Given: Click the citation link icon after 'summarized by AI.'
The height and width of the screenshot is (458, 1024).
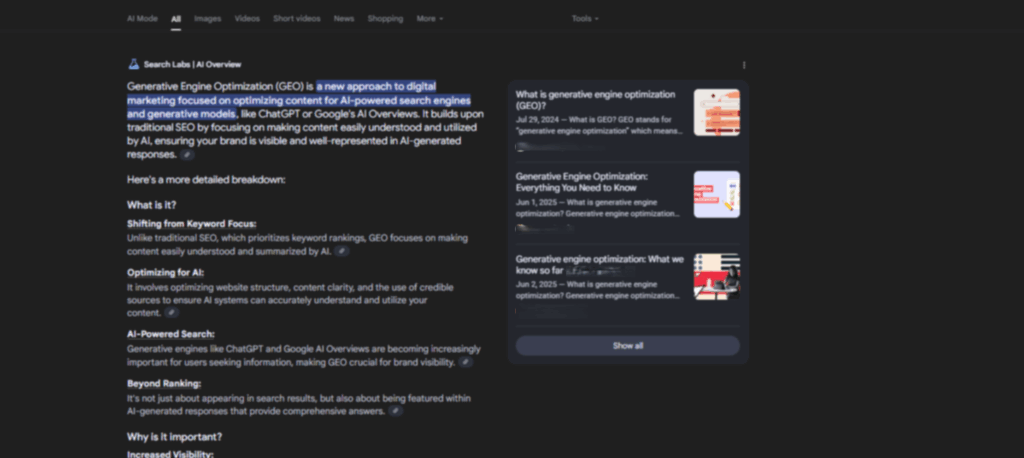Looking at the screenshot, I should [x=342, y=252].
